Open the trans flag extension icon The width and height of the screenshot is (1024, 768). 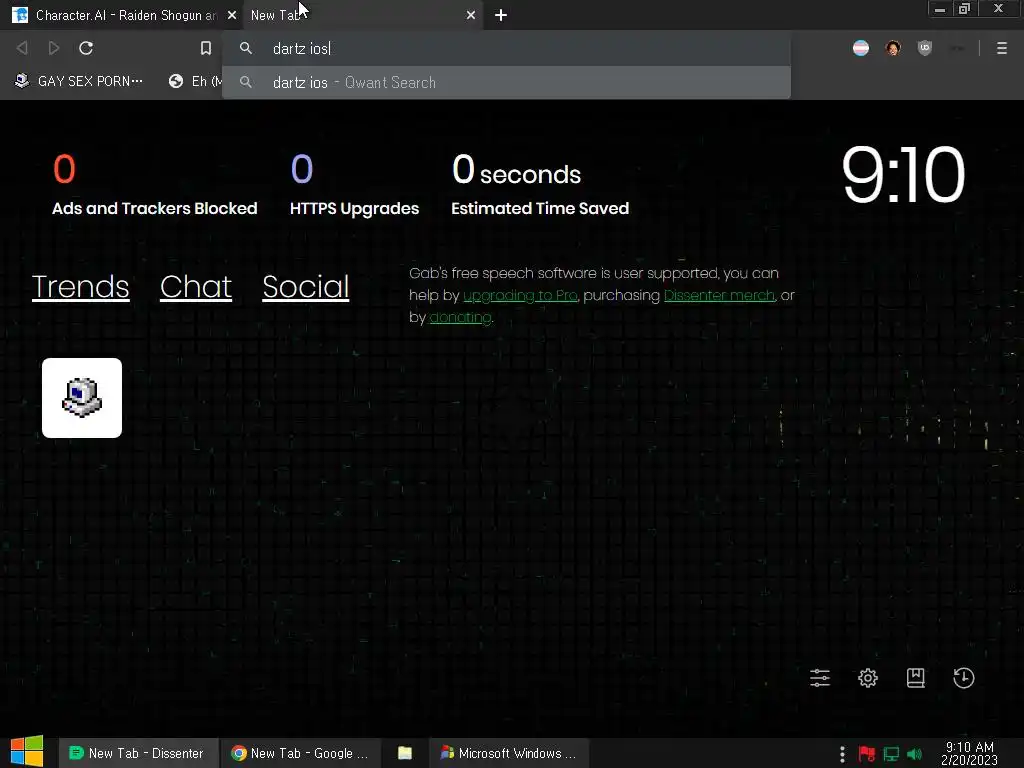(861, 48)
